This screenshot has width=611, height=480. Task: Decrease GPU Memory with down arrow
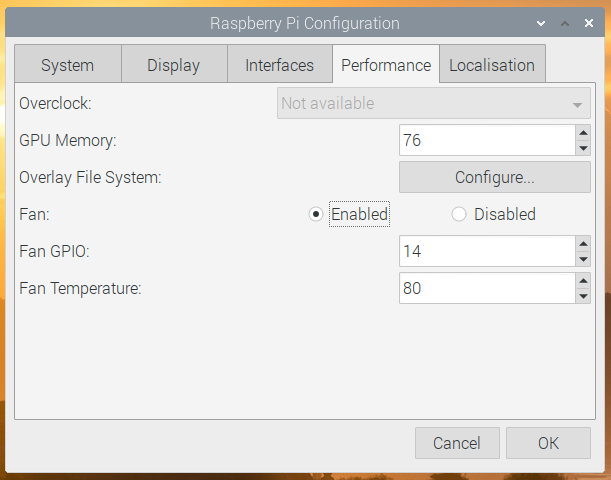click(x=583, y=148)
